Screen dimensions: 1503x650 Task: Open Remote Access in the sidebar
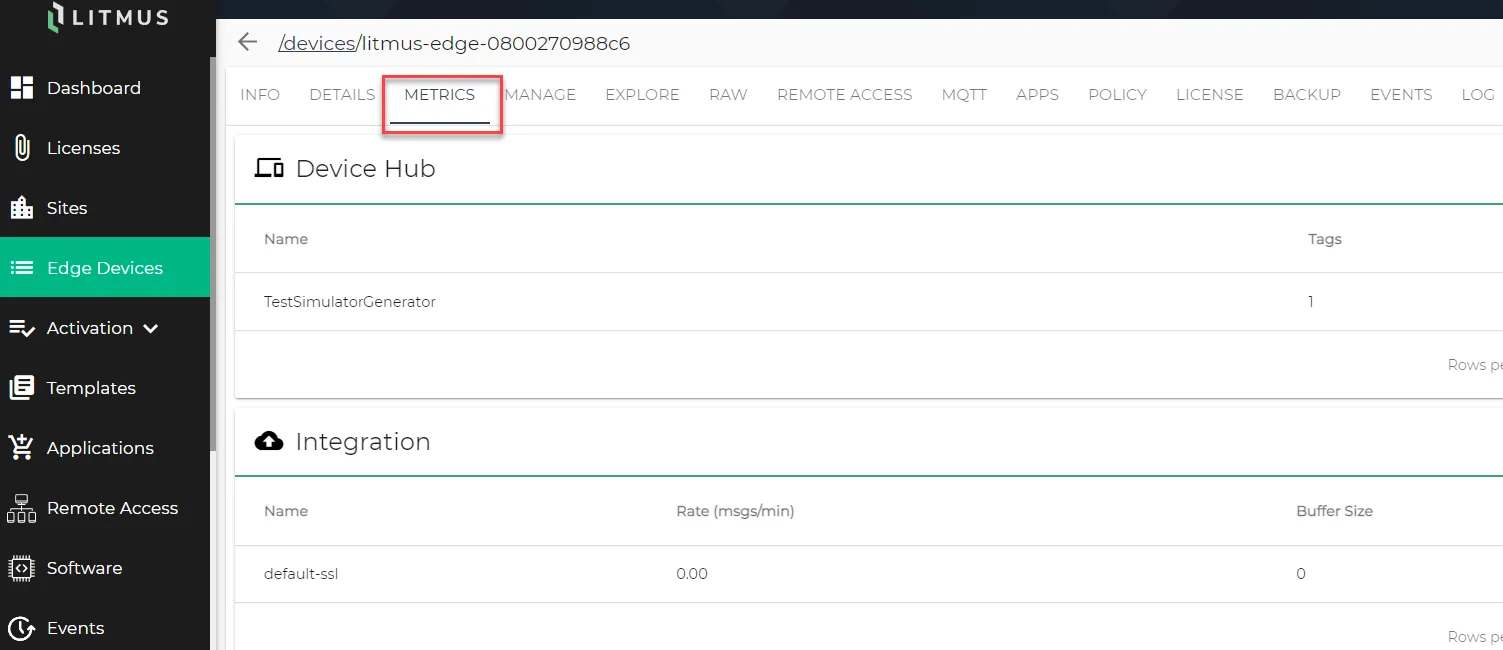pyautogui.click(x=105, y=508)
